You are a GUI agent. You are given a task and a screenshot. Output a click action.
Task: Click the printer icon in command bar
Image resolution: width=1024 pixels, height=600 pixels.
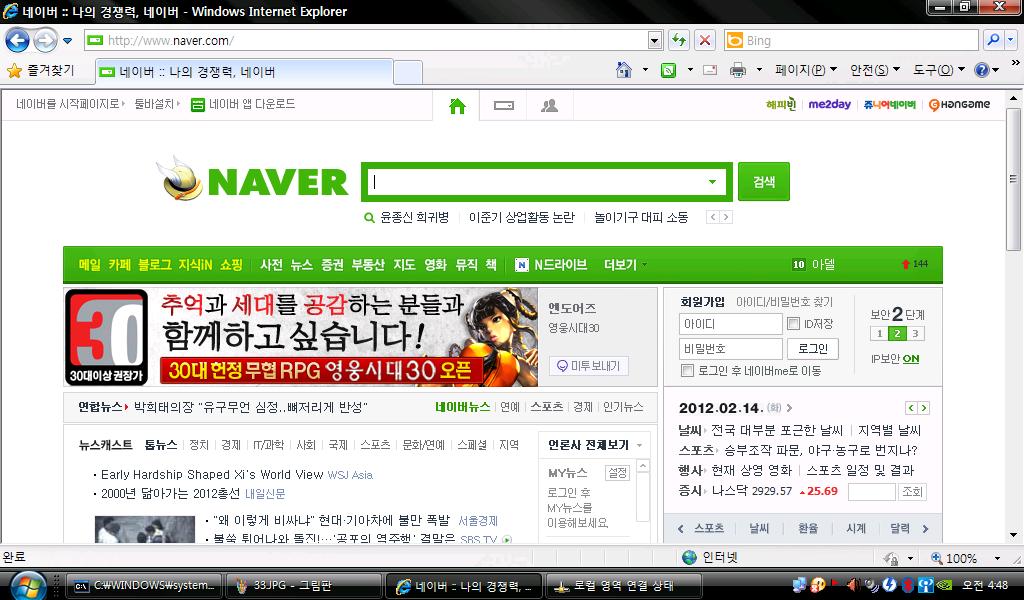coord(738,70)
